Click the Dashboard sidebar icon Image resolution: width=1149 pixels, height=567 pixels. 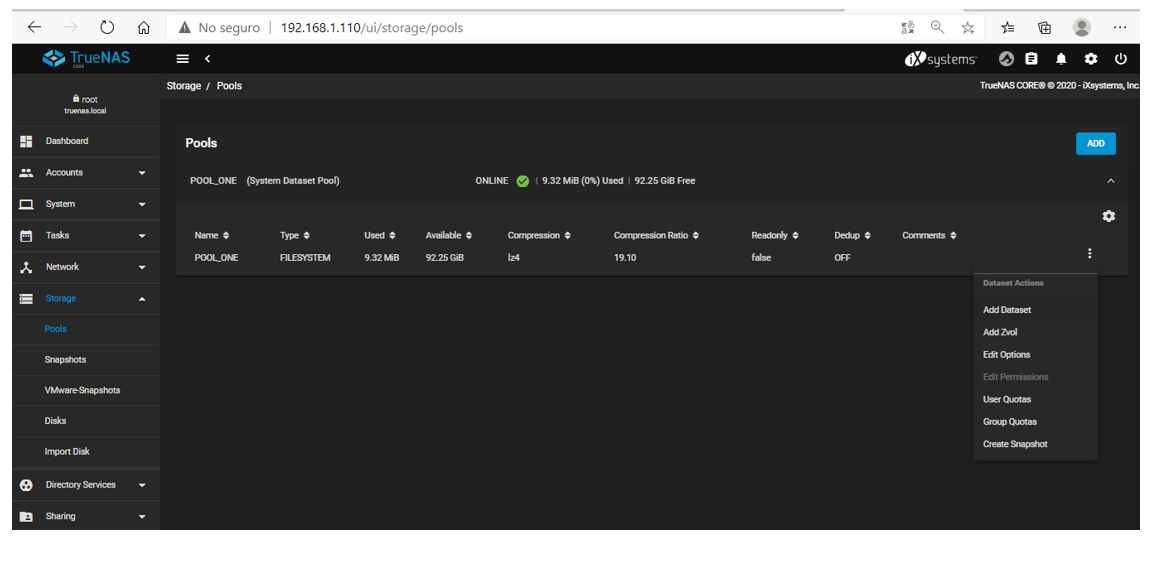tap(26, 141)
